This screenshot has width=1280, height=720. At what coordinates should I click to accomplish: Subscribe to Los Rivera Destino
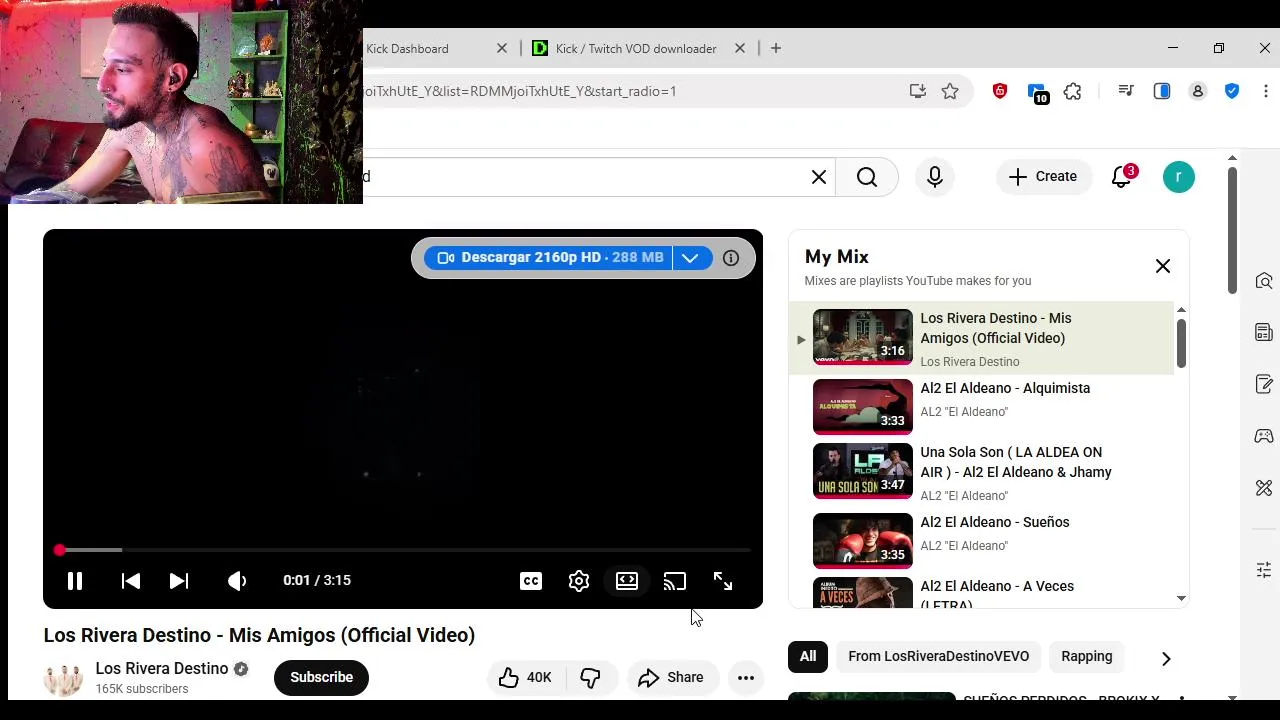pyautogui.click(x=322, y=677)
